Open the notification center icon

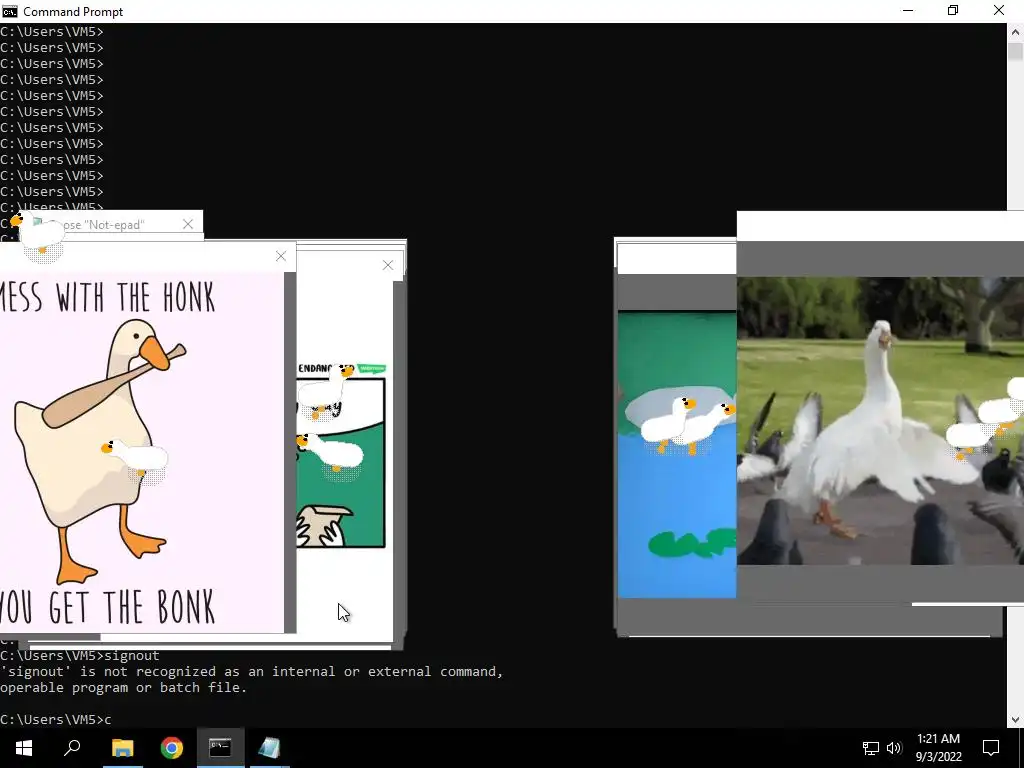click(991, 748)
